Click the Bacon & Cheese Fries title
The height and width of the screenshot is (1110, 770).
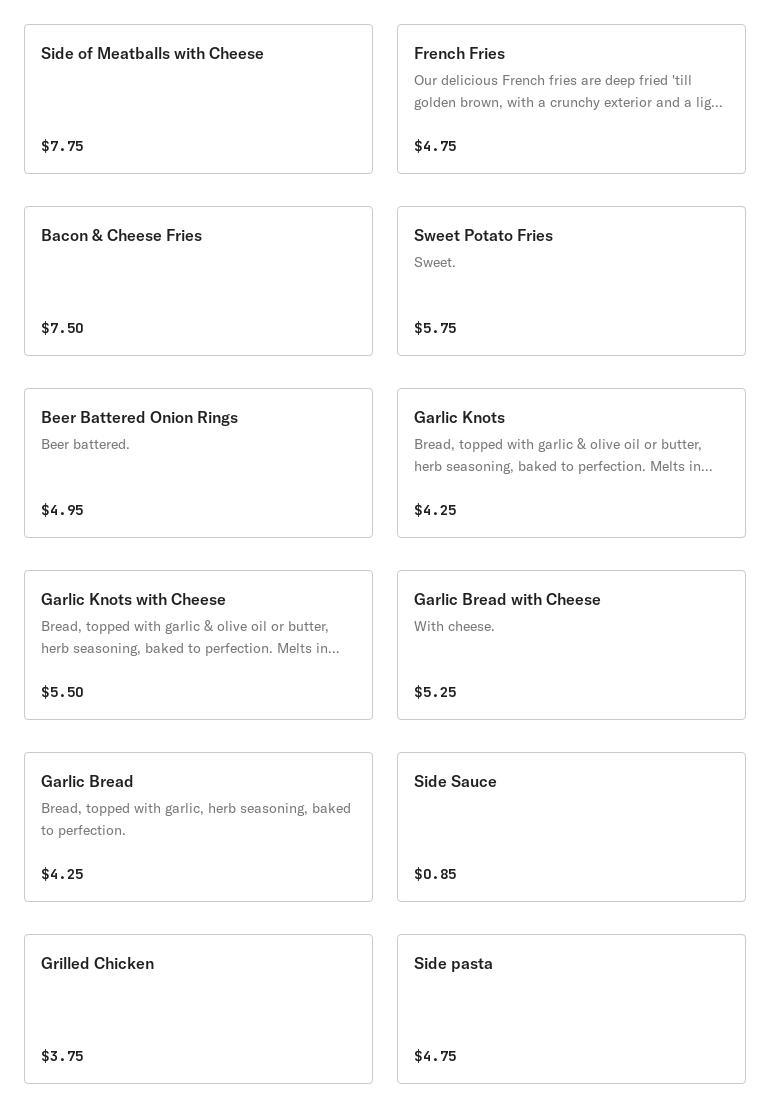tap(121, 236)
